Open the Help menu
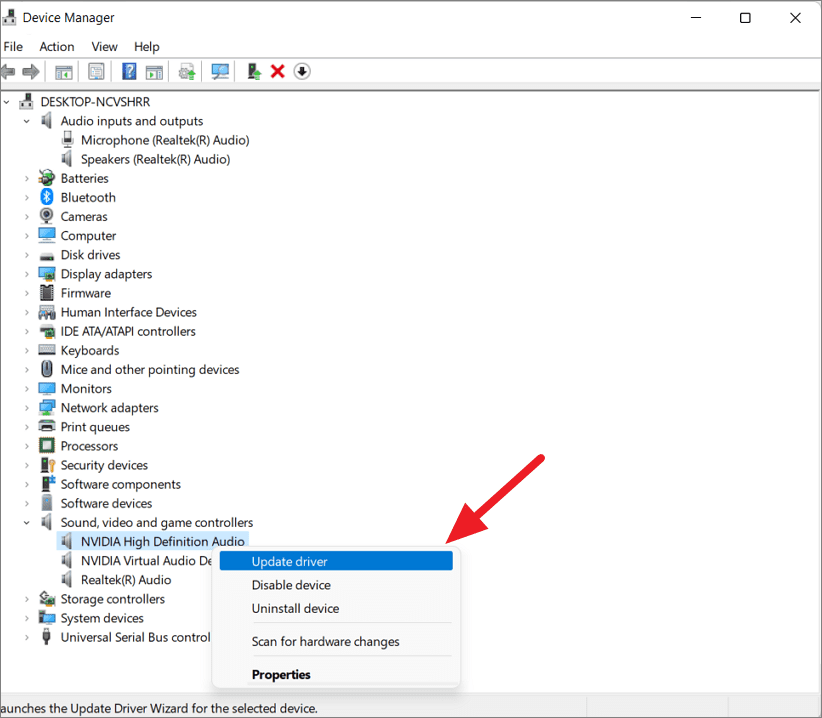The width and height of the screenshot is (822, 718). pyautogui.click(x=146, y=47)
